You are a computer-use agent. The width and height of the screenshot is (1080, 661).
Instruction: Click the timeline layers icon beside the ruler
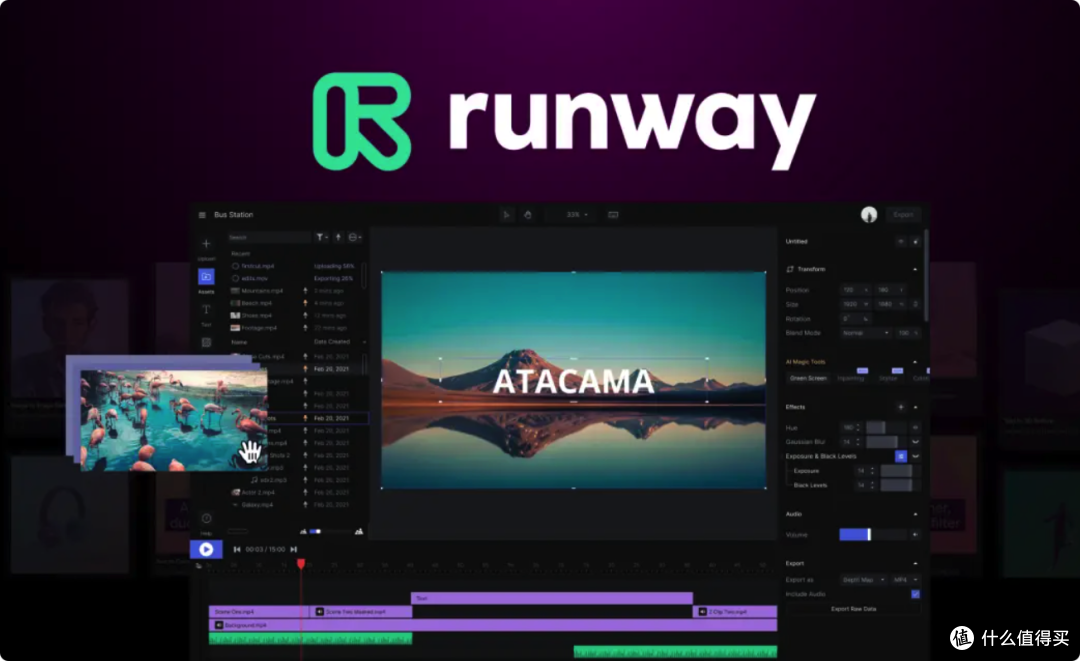199,566
